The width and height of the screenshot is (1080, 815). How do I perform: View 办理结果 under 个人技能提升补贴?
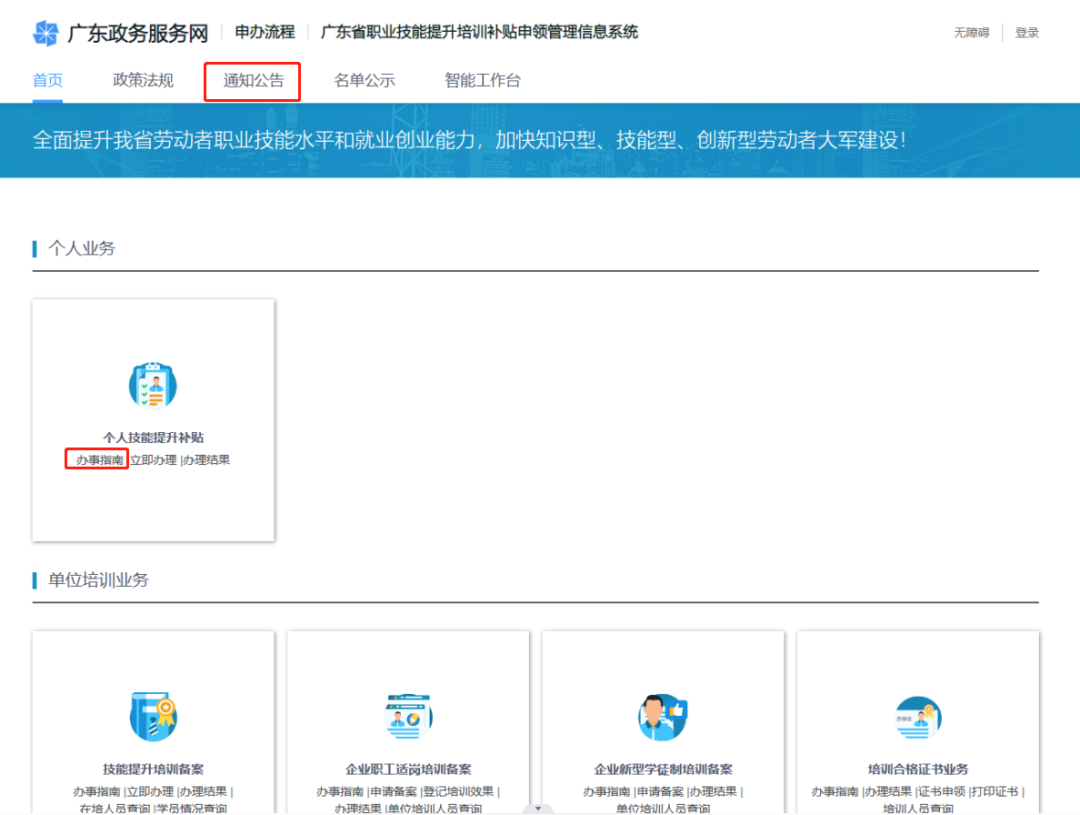(x=207, y=460)
